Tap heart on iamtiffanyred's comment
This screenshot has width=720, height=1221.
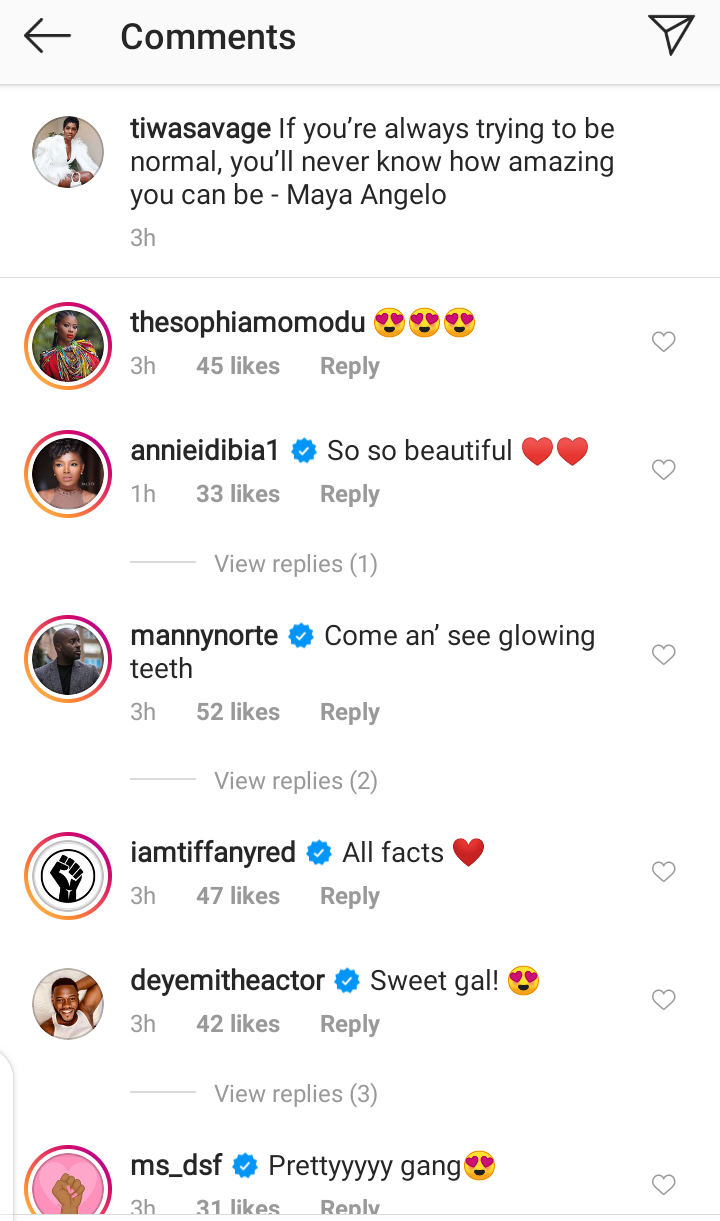pyautogui.click(x=663, y=872)
